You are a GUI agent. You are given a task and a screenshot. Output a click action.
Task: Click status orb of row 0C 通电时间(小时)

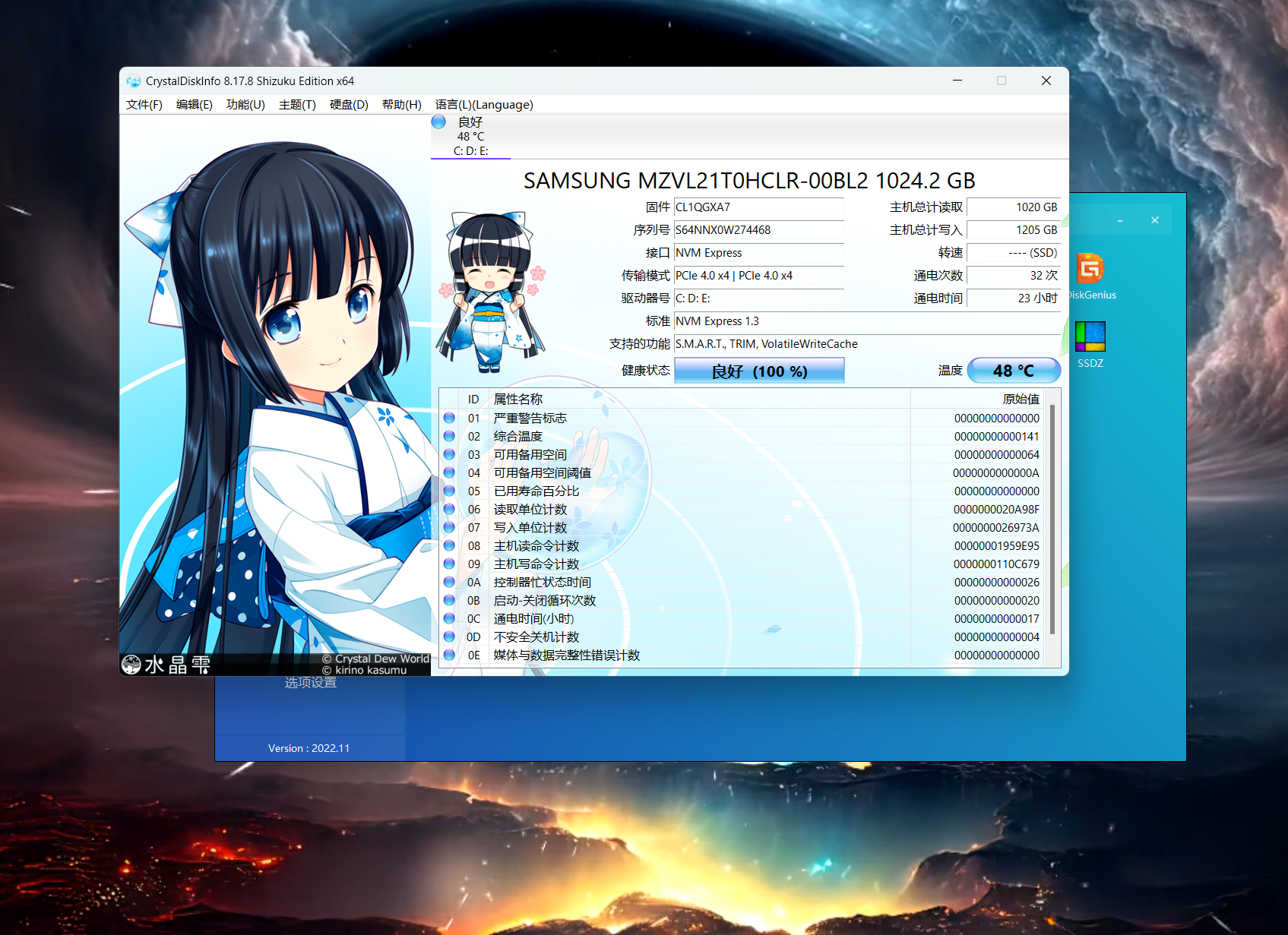[449, 618]
